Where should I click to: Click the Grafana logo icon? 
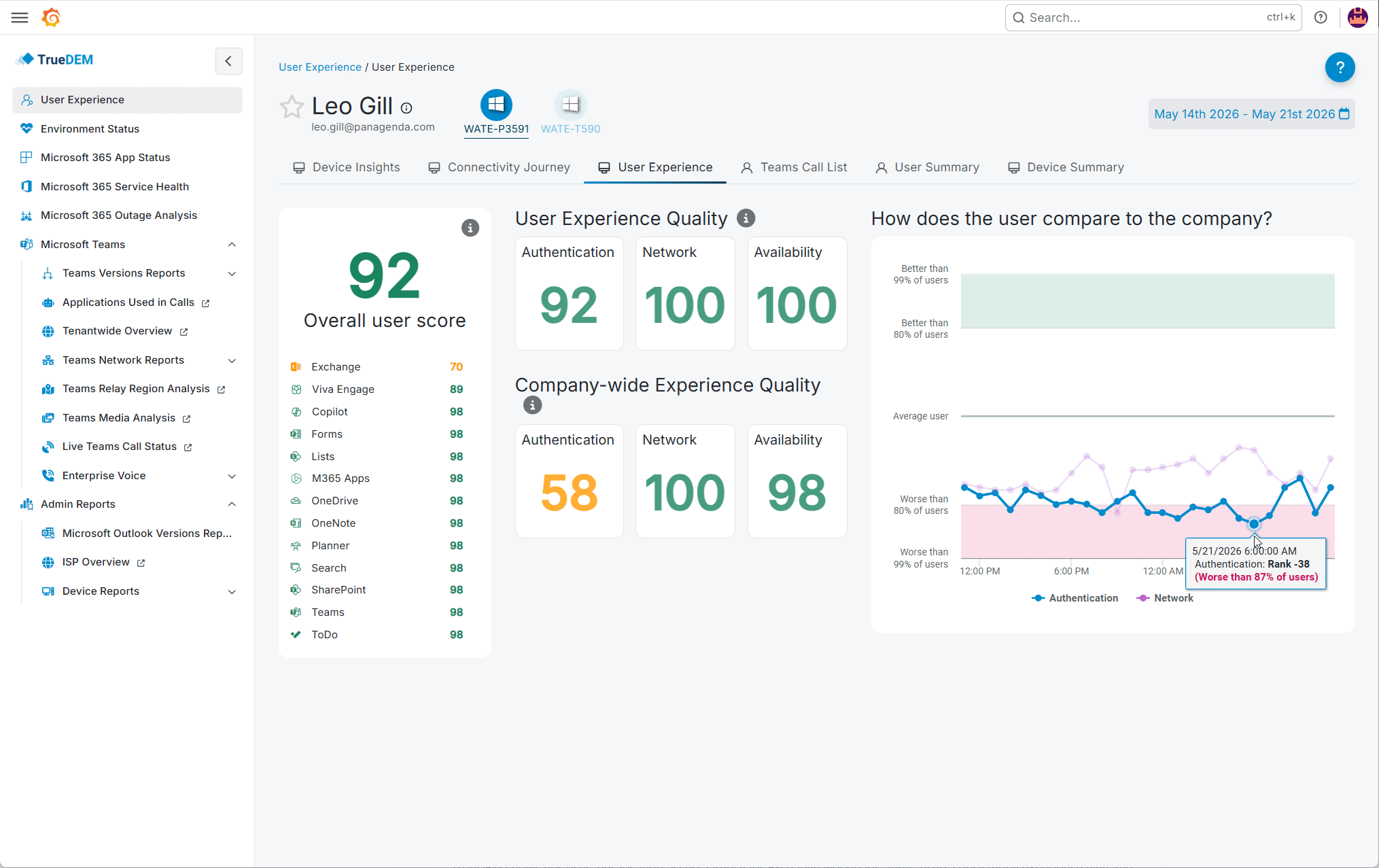(x=51, y=18)
